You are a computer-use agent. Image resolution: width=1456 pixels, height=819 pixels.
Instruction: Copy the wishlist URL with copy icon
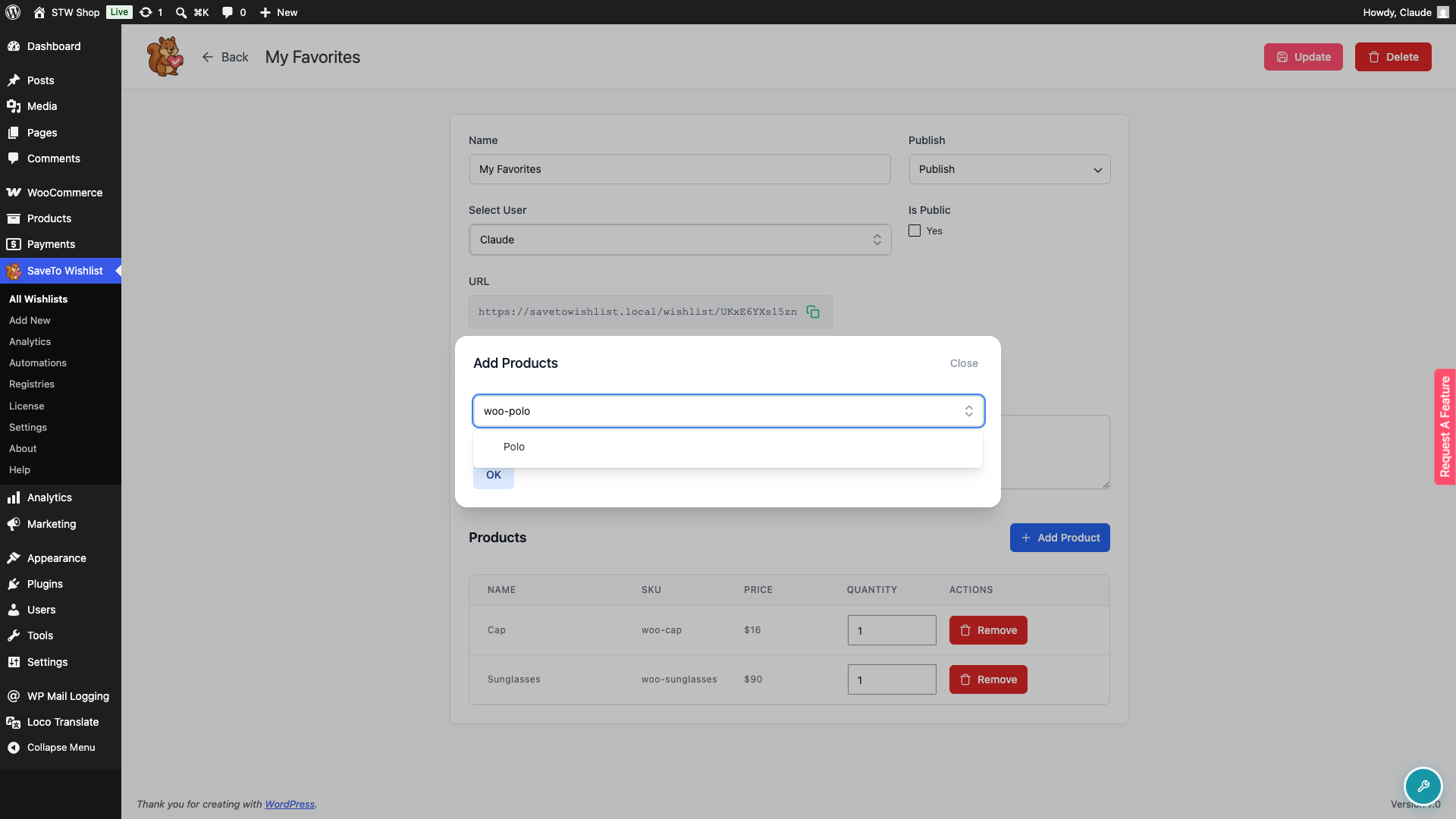tap(813, 312)
